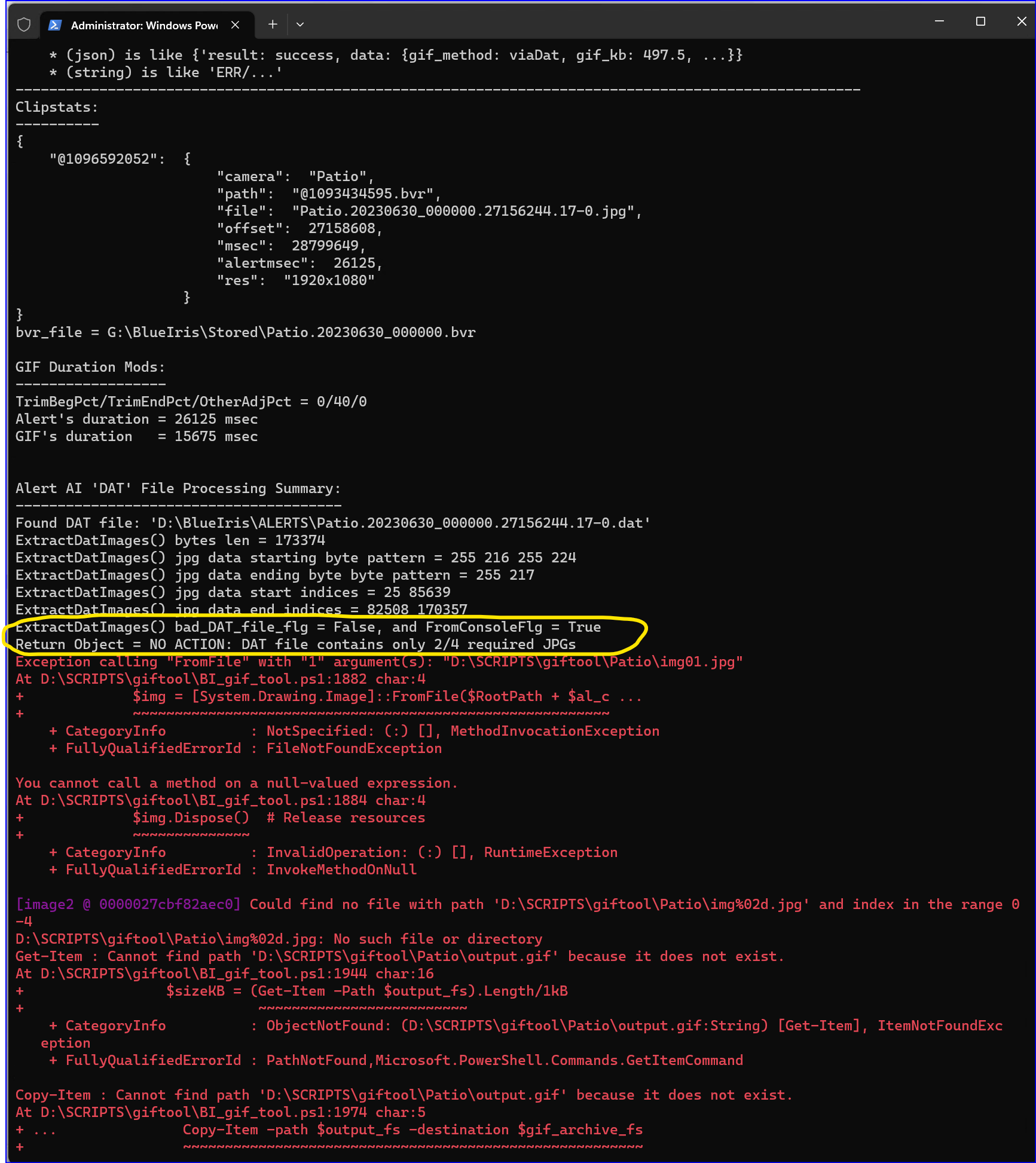Click the "res": "1920x1080" JSON line
1036x1163 pixels.
click(x=295, y=280)
